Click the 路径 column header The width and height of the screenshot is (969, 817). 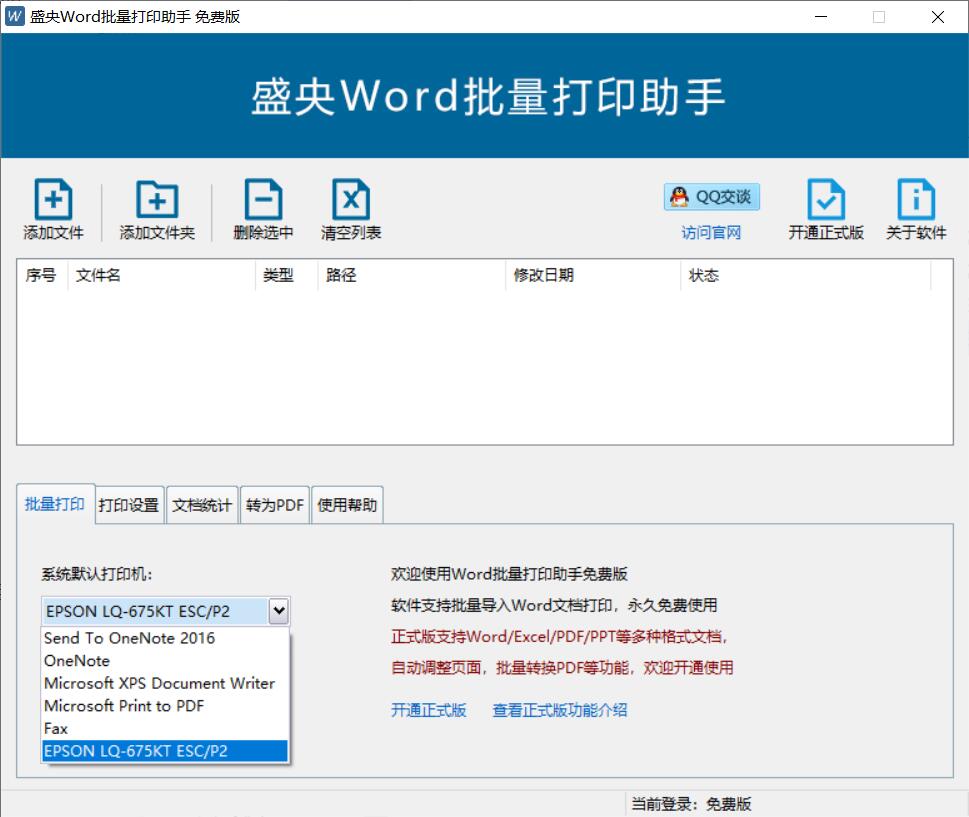pos(412,275)
